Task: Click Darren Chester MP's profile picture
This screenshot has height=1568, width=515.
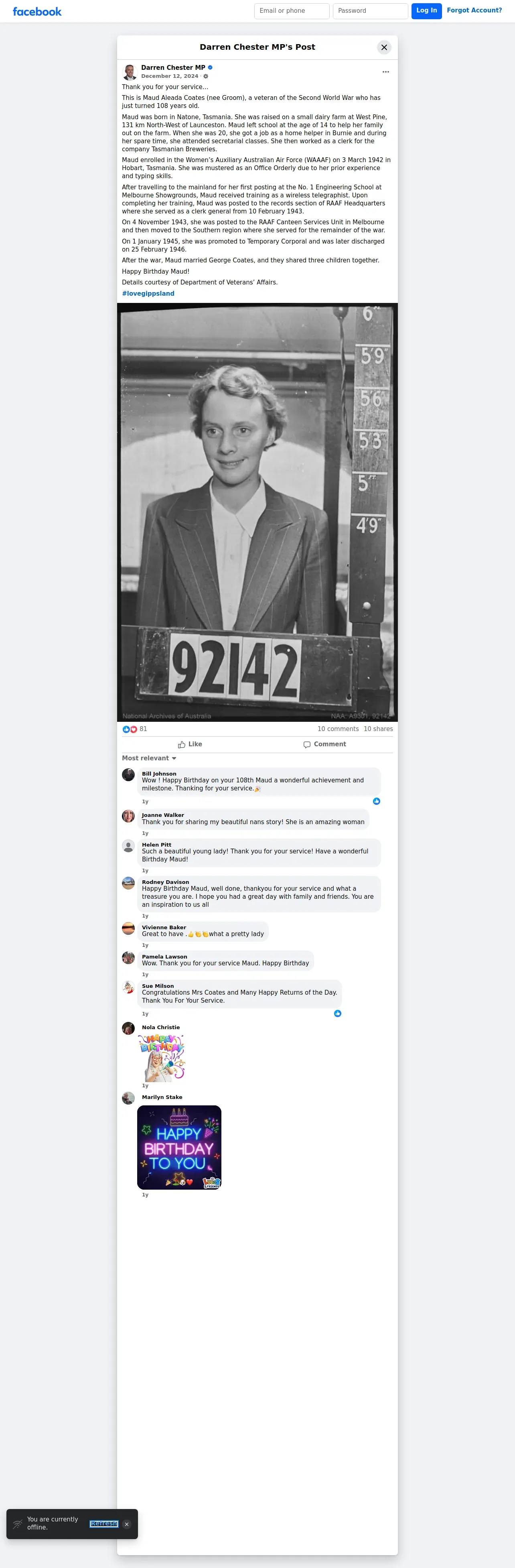Action: pos(129,72)
